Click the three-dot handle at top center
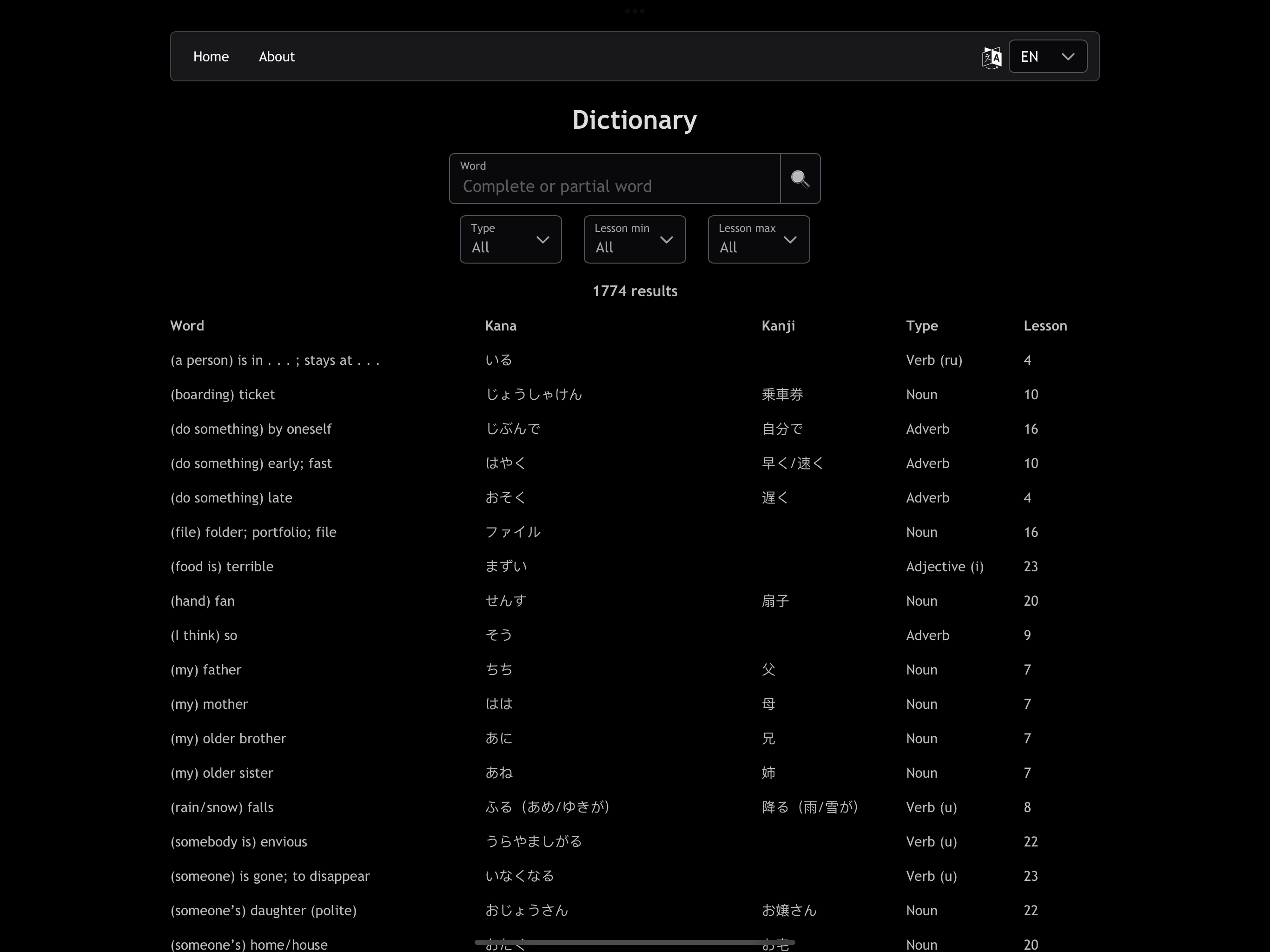Image resolution: width=1270 pixels, height=952 pixels. click(635, 11)
